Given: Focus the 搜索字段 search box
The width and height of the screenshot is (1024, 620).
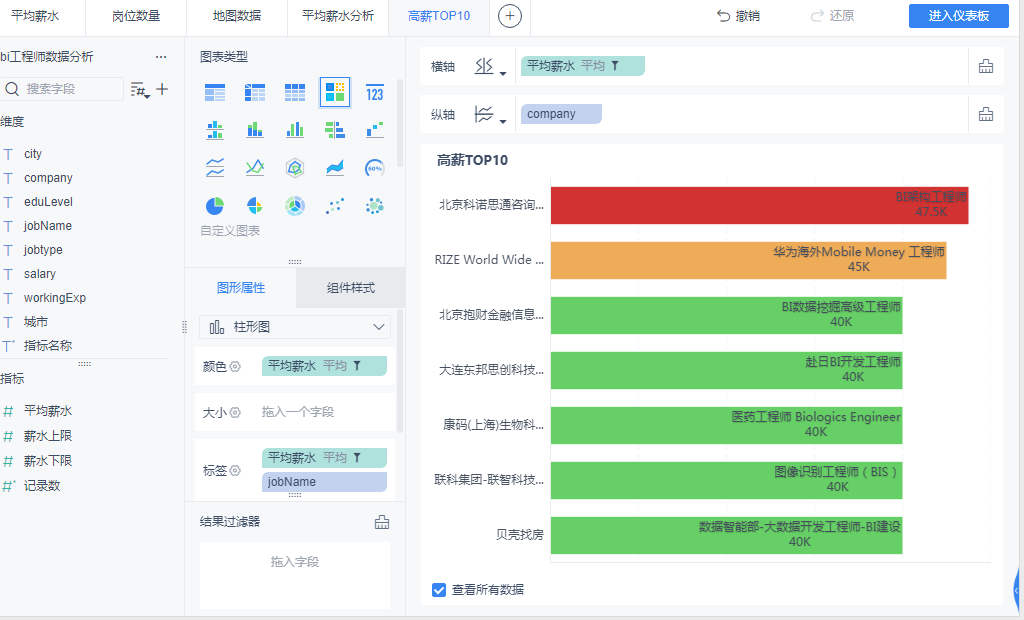Looking at the screenshot, I should click(x=63, y=89).
